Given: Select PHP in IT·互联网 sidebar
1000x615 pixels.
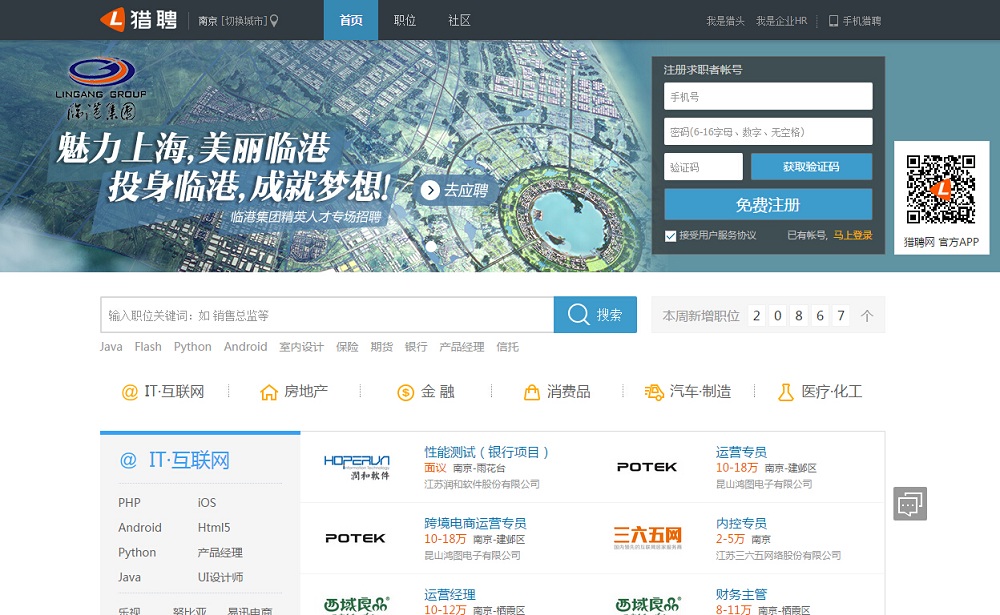Looking at the screenshot, I should tap(129, 503).
